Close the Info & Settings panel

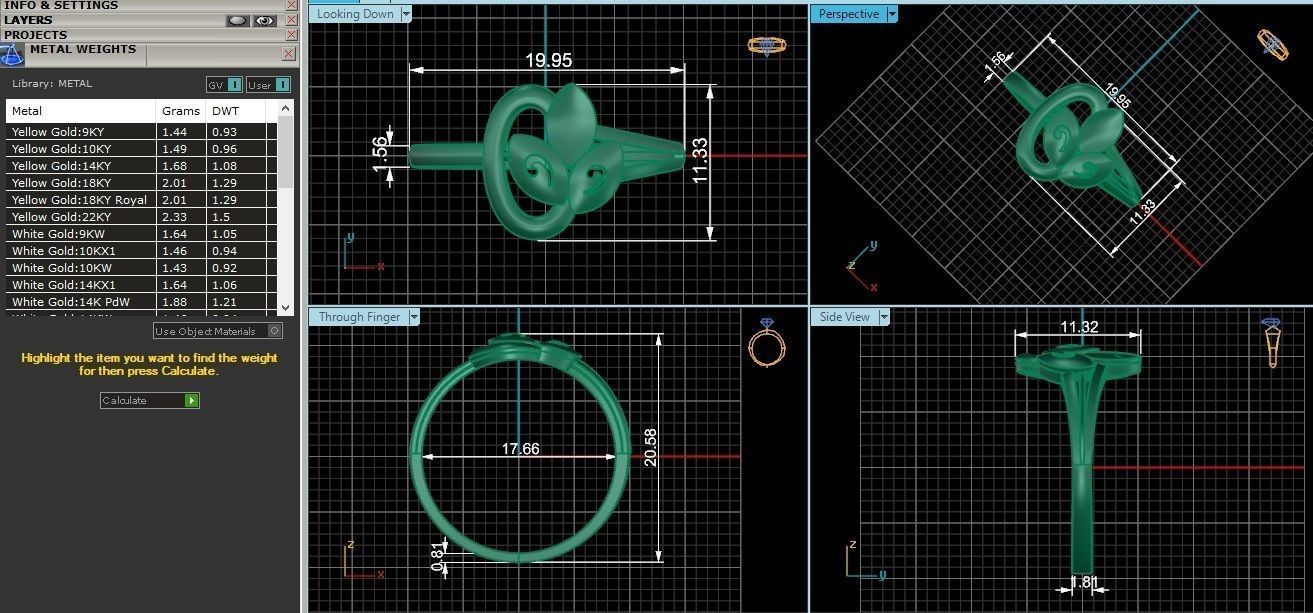(291, 5)
